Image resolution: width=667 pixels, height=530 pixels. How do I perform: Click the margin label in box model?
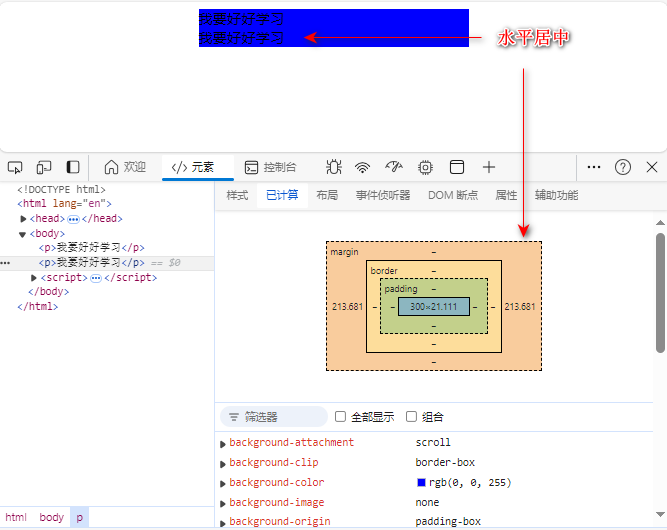(344, 252)
